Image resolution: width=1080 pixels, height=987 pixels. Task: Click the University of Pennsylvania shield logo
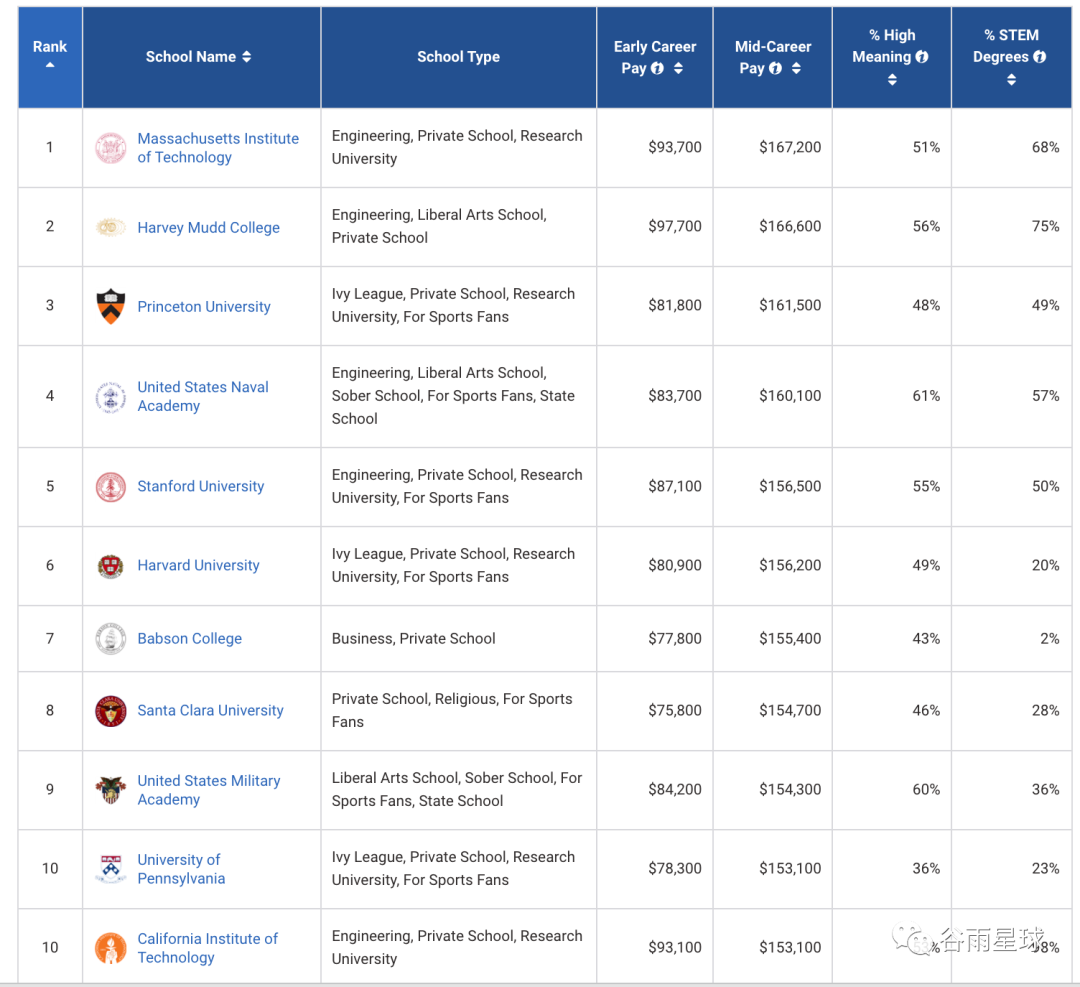pyautogui.click(x=110, y=869)
